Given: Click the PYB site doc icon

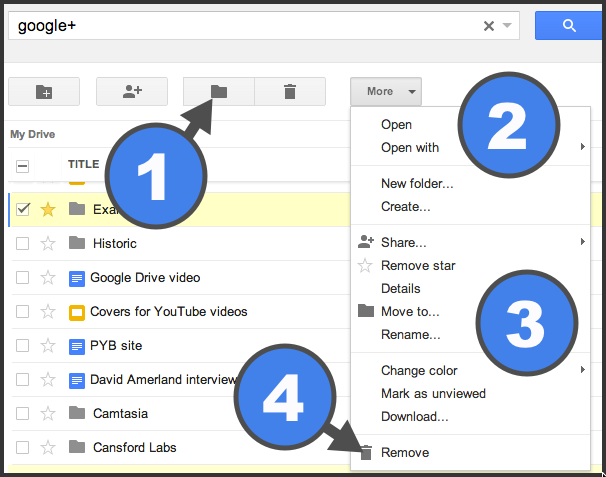Looking at the screenshot, I should [77, 347].
